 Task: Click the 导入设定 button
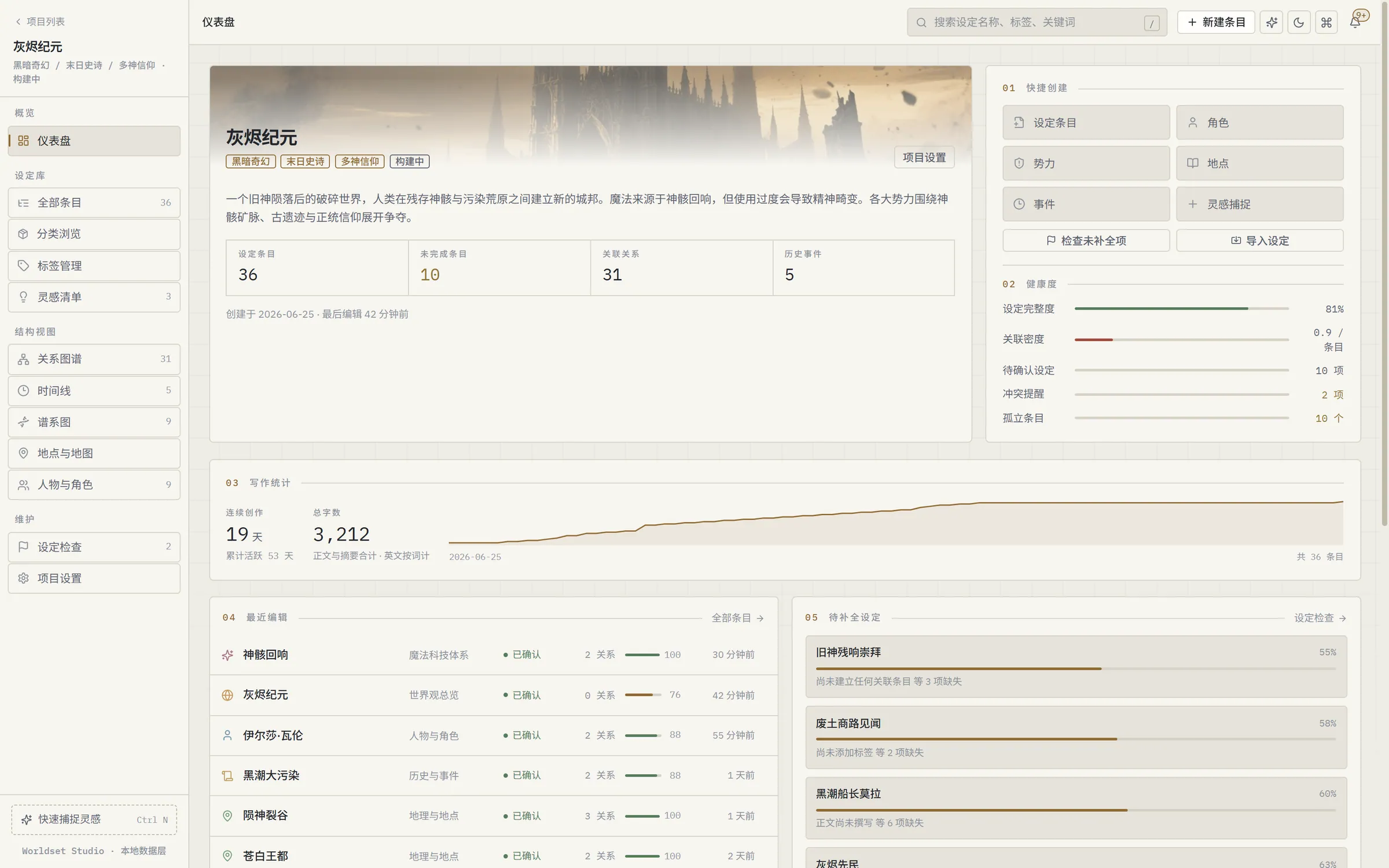pos(1259,240)
